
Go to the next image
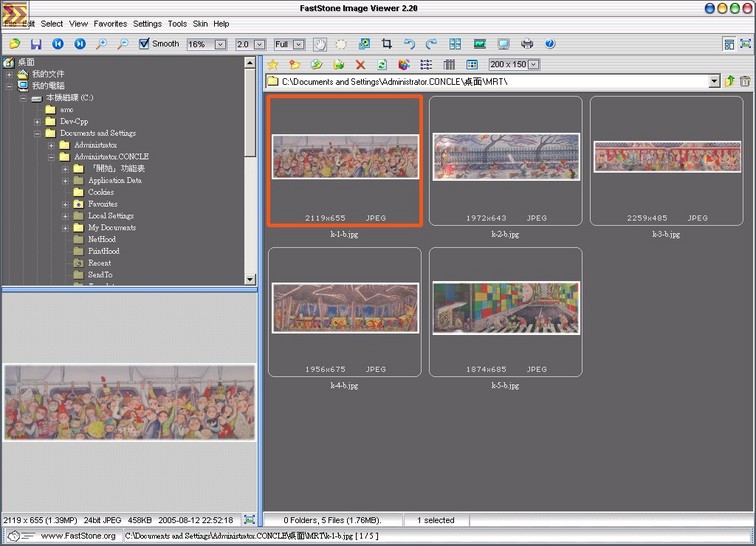click(x=80, y=44)
